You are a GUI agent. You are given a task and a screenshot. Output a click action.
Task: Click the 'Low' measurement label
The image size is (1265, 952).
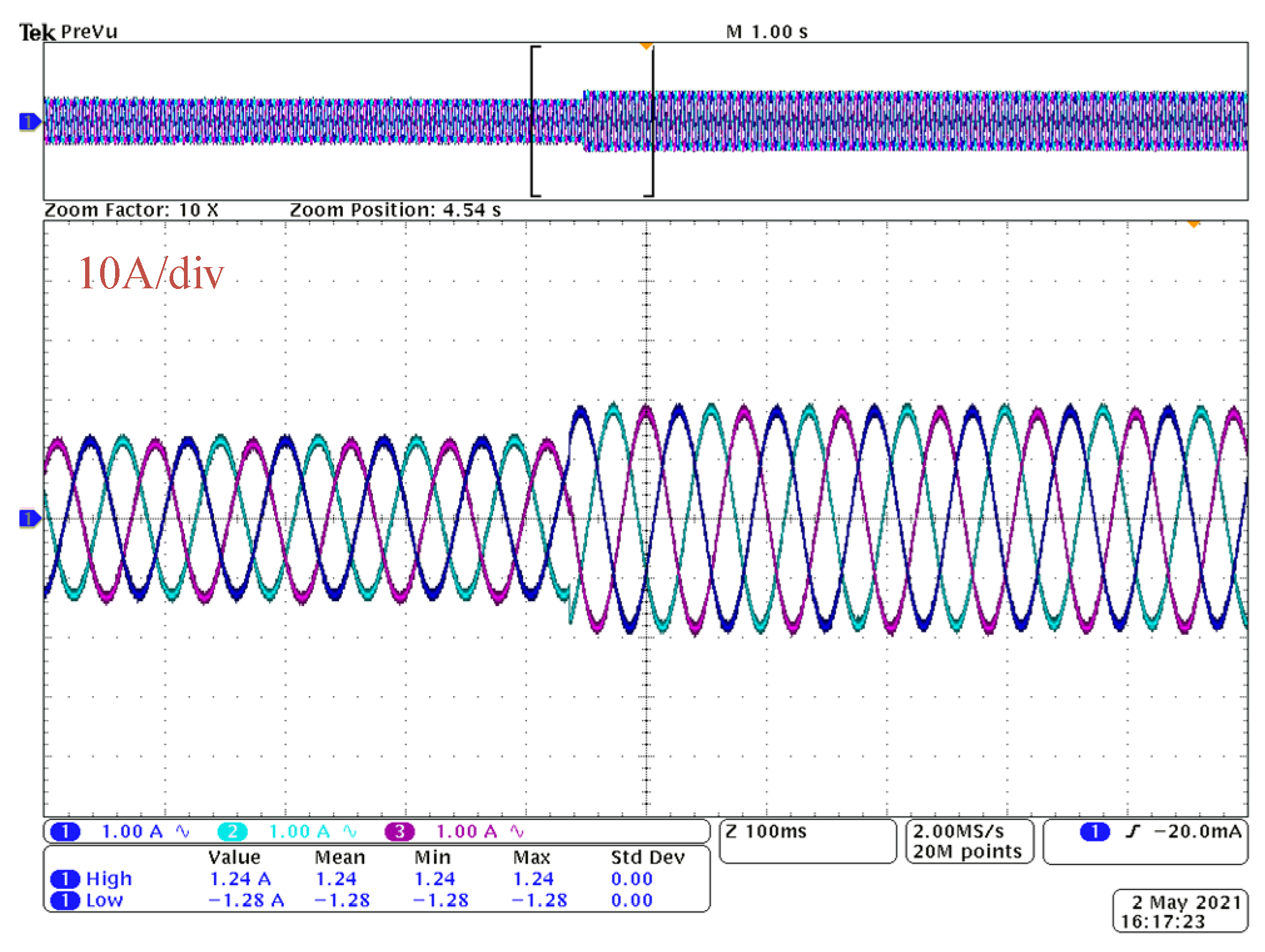tap(104, 901)
